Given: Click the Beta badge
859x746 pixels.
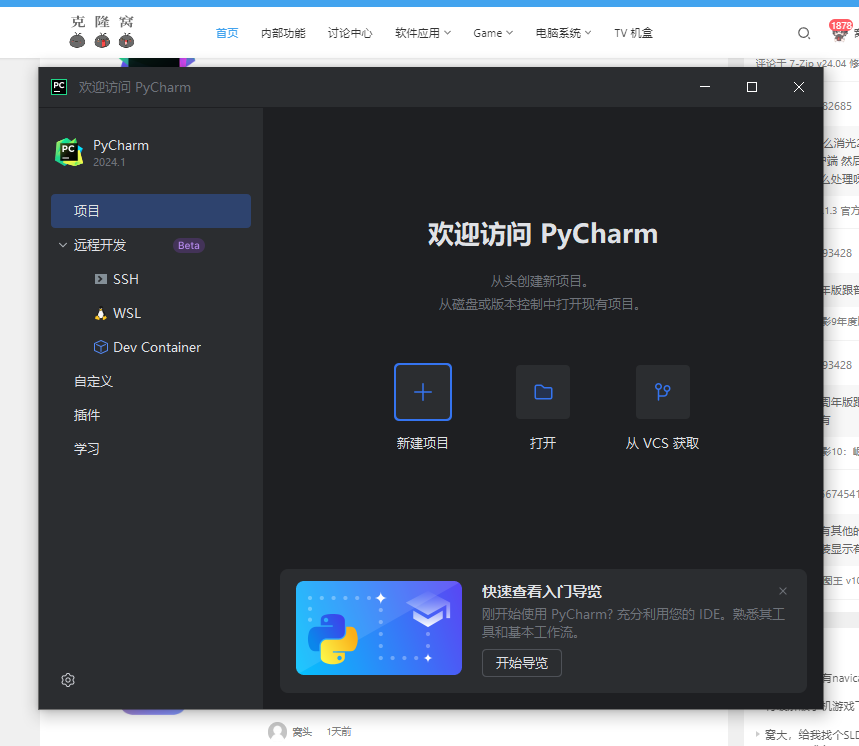Looking at the screenshot, I should pyautogui.click(x=188, y=245).
